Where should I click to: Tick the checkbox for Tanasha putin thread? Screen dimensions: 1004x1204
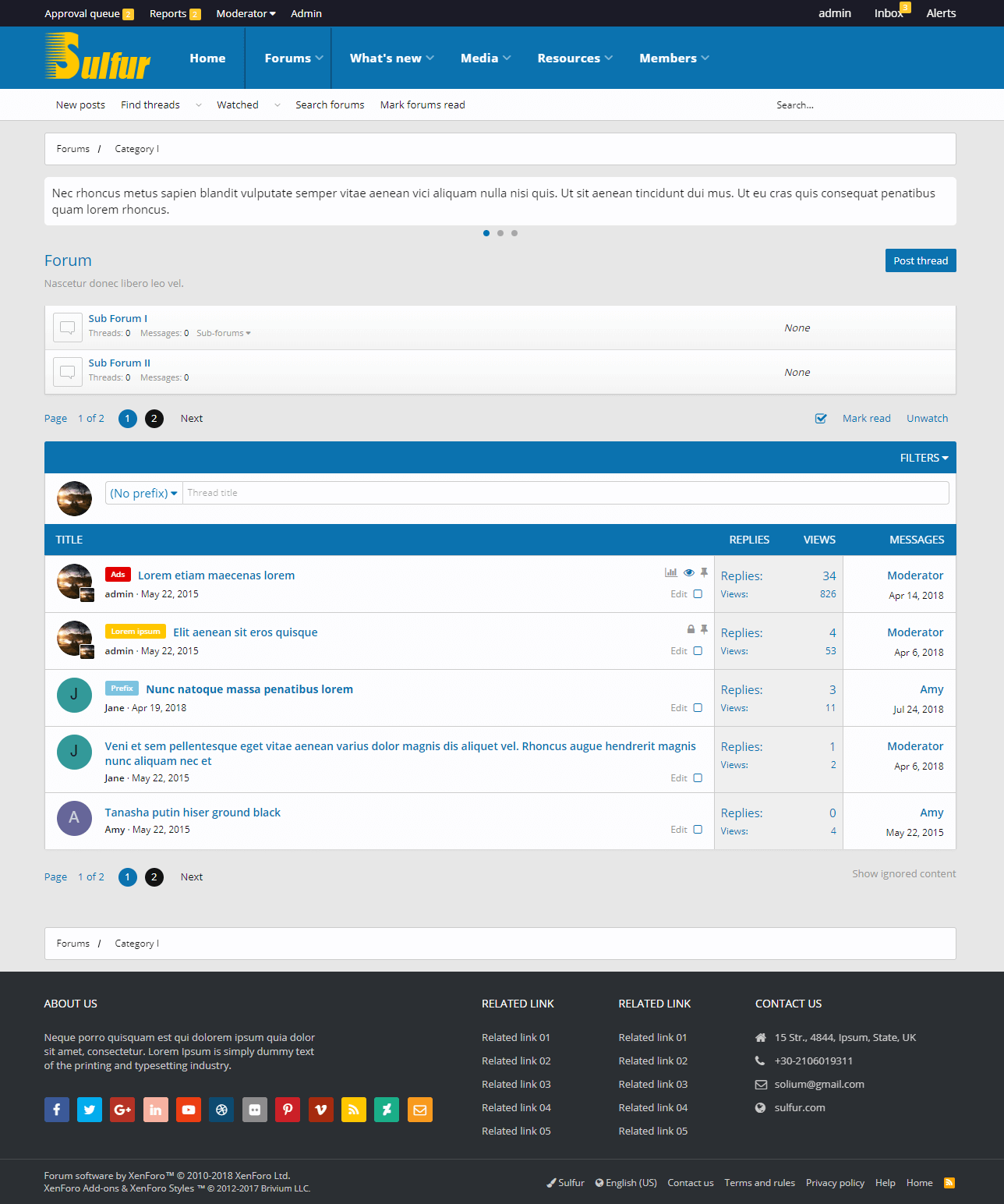(x=698, y=830)
